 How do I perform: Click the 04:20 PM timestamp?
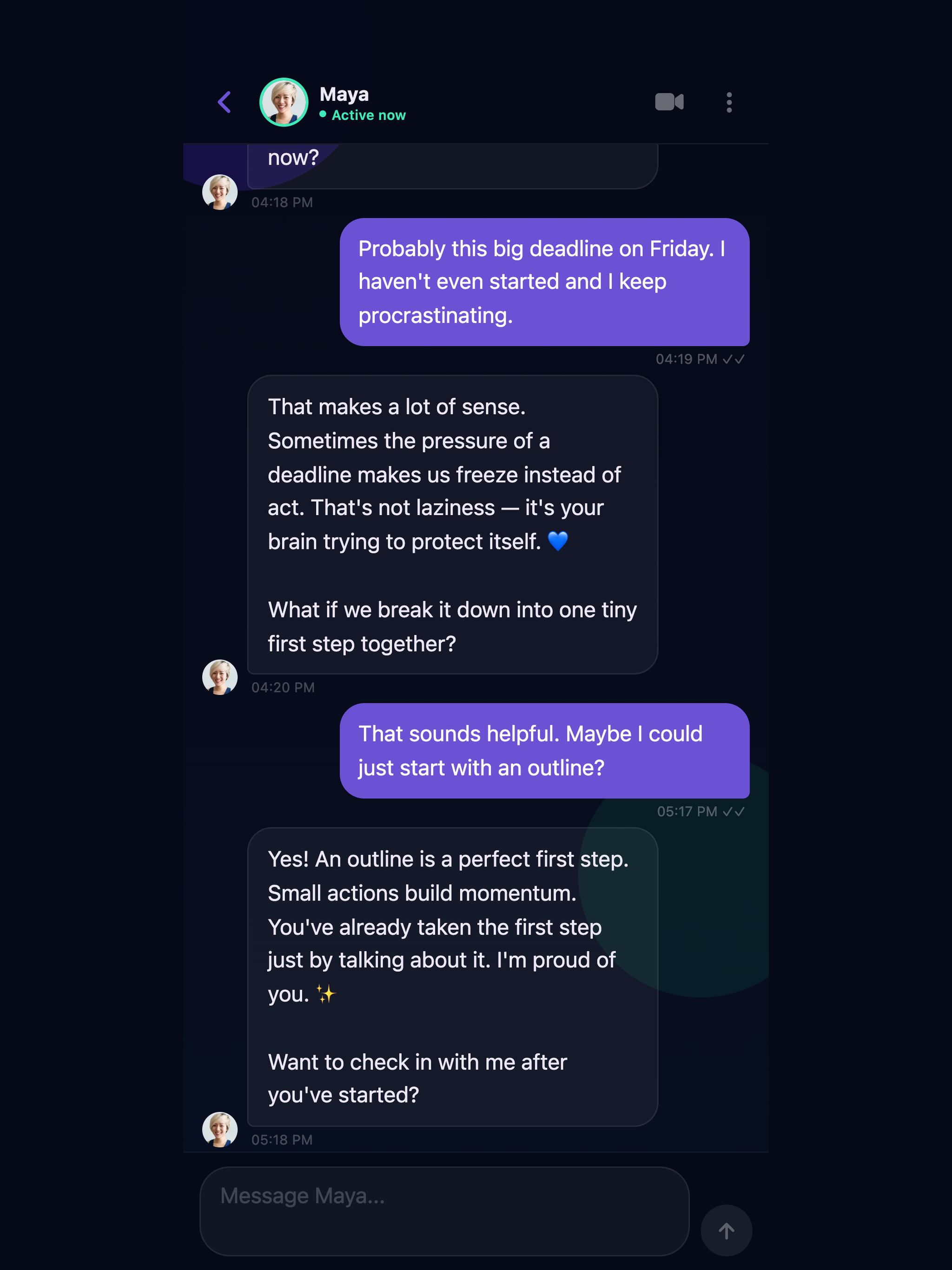(283, 687)
